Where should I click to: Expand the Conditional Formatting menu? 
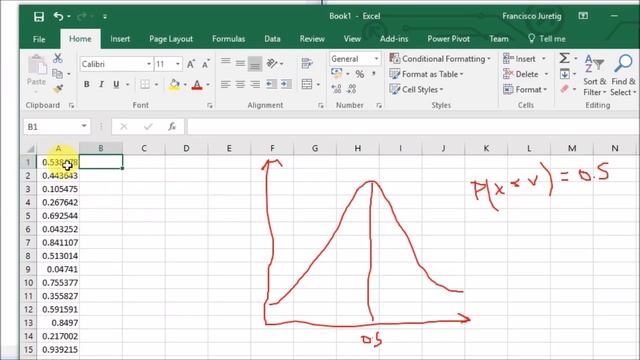pos(440,59)
